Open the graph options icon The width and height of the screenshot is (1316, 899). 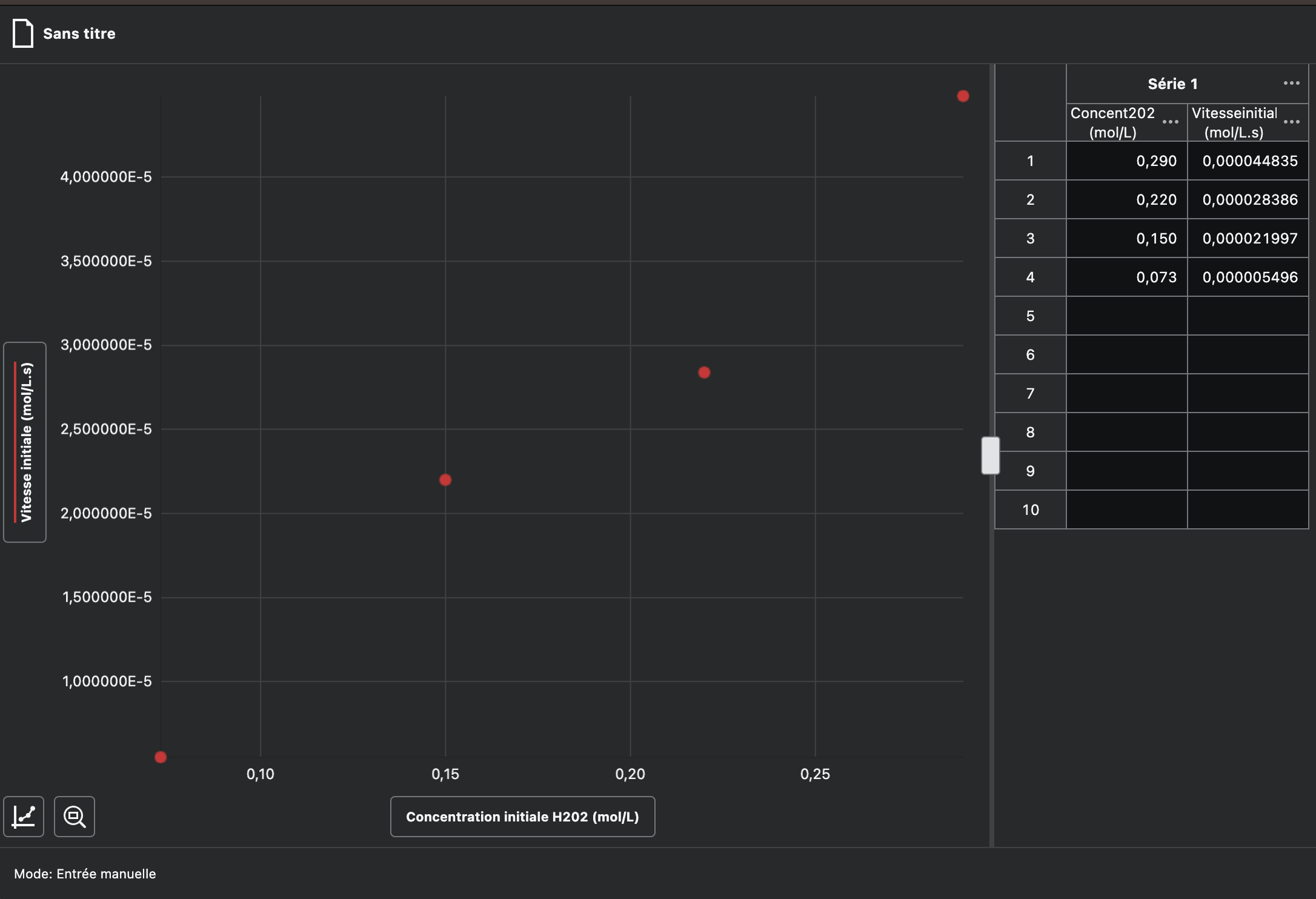click(x=24, y=817)
